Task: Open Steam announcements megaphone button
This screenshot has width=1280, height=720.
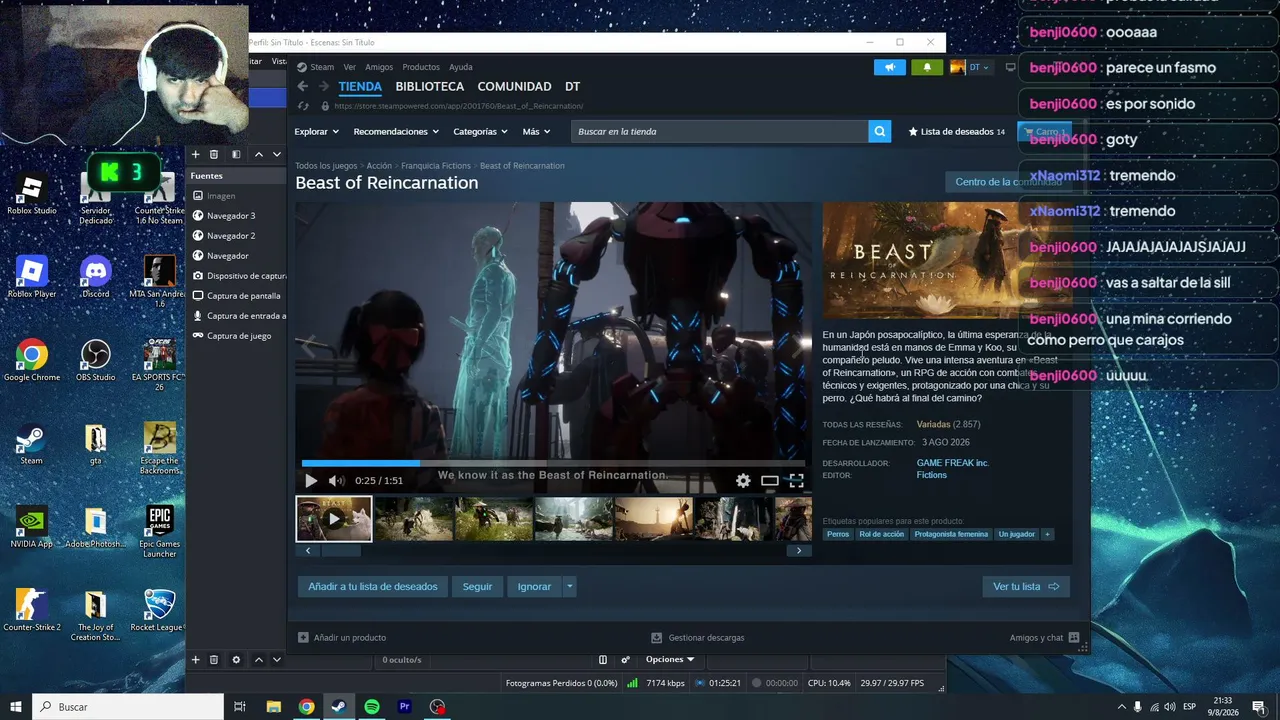Action: [889, 67]
